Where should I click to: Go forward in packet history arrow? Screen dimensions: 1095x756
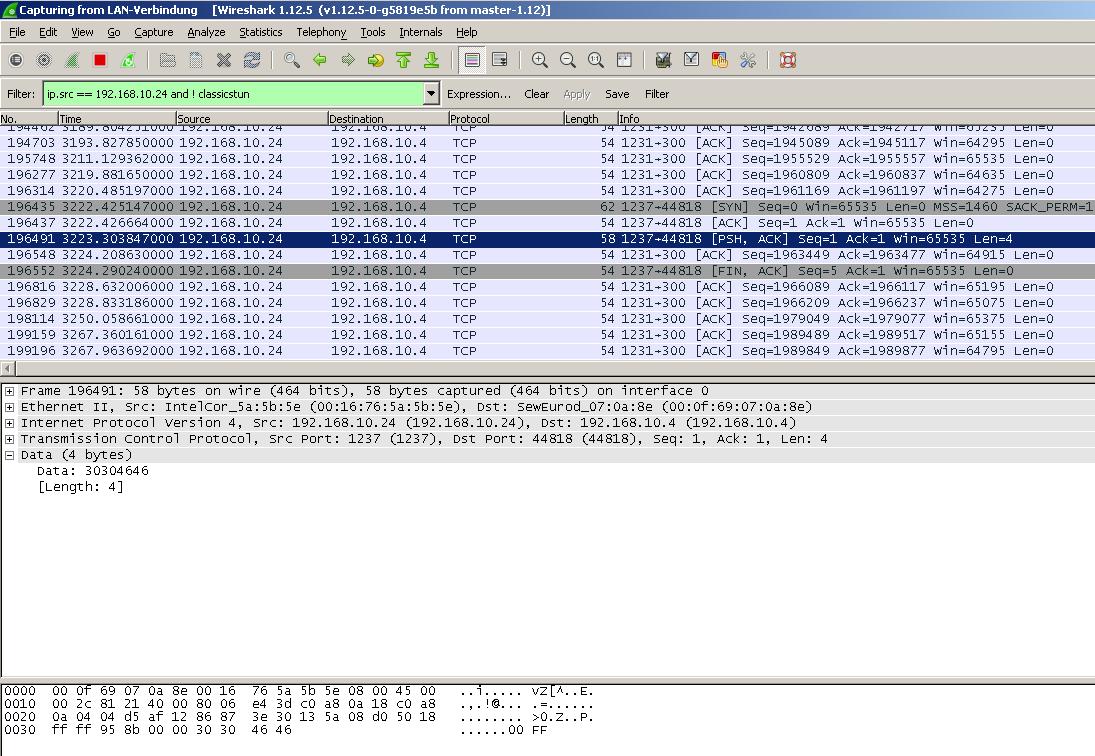(x=348, y=60)
